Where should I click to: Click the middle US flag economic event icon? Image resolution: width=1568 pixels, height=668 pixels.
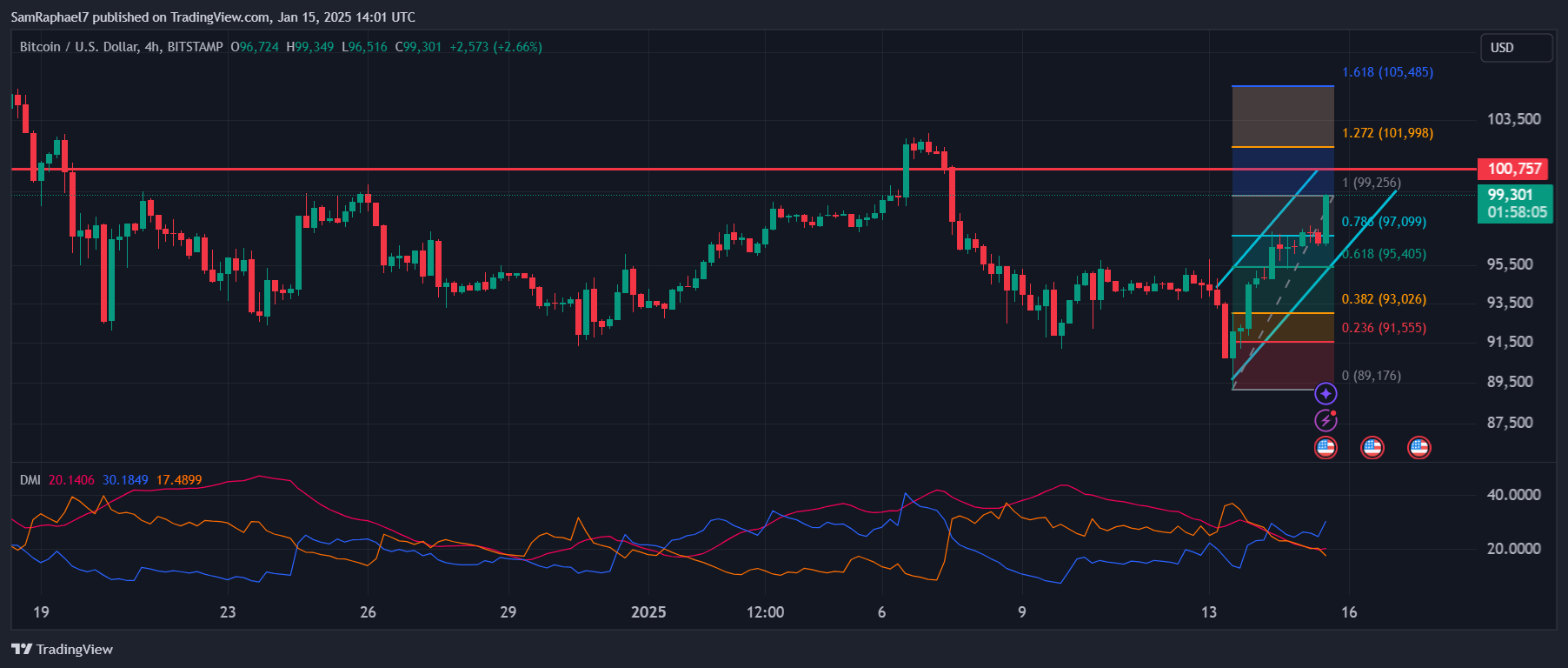point(1372,448)
